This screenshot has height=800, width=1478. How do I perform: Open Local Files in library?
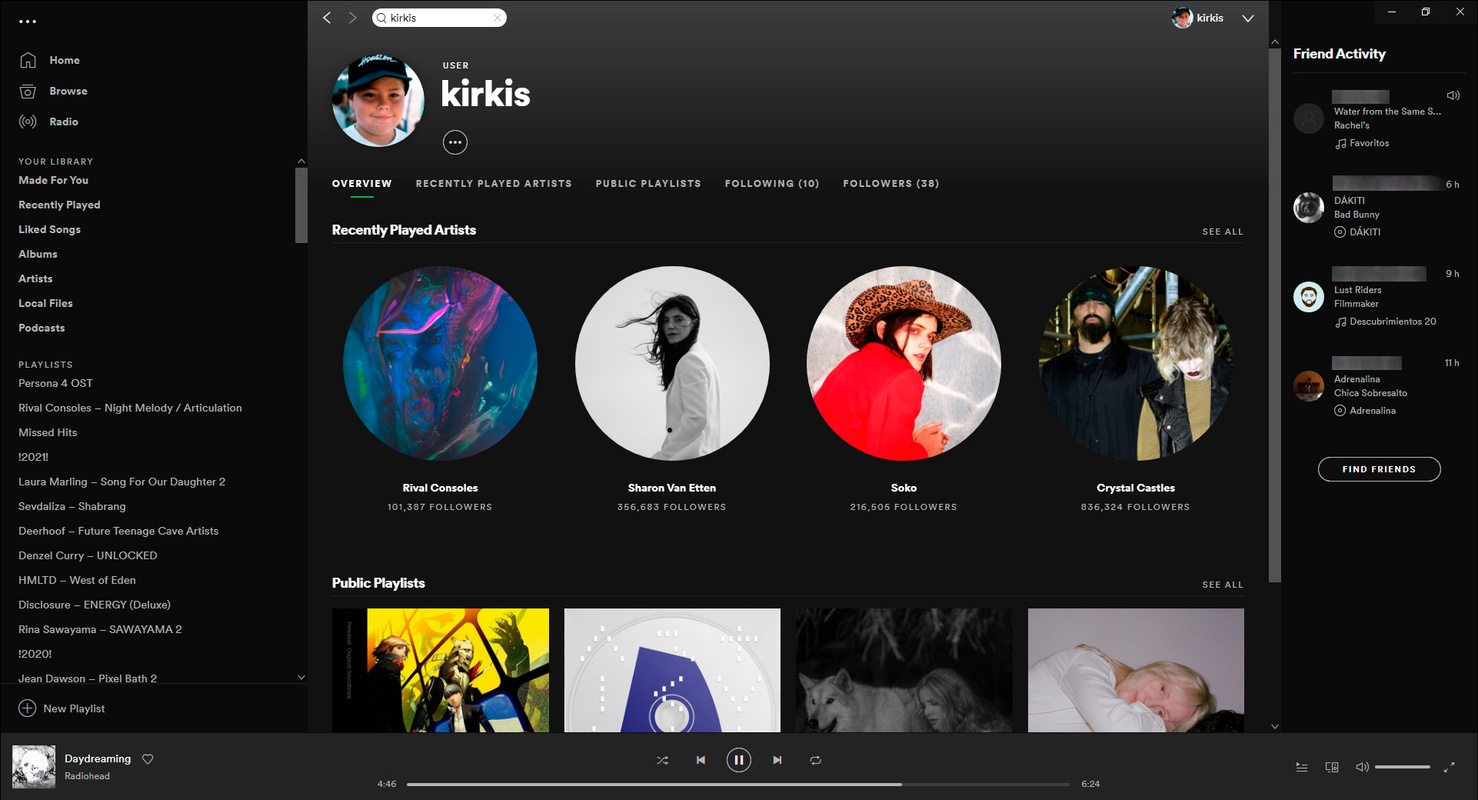coord(45,303)
